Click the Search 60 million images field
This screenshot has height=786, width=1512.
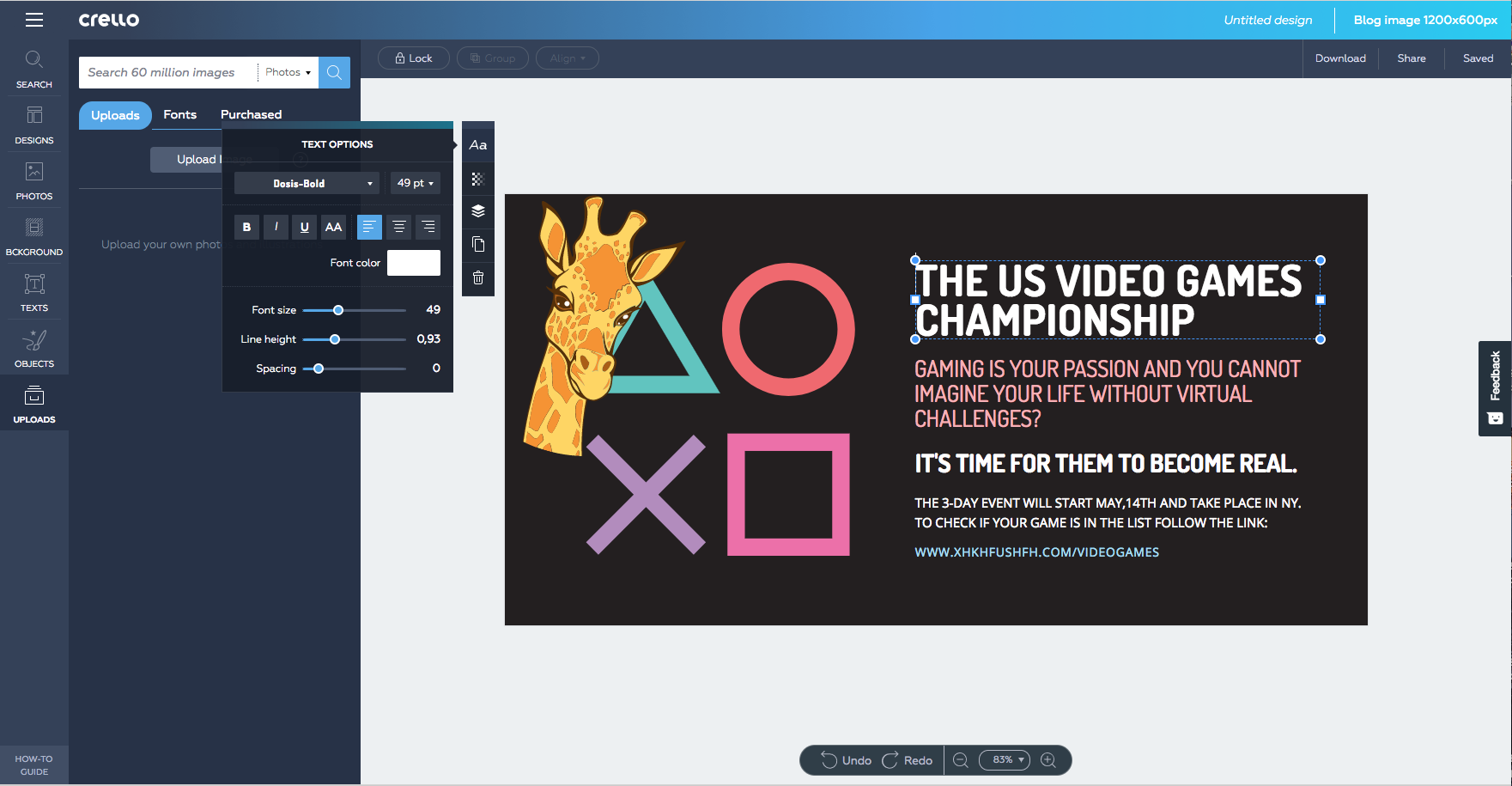168,72
